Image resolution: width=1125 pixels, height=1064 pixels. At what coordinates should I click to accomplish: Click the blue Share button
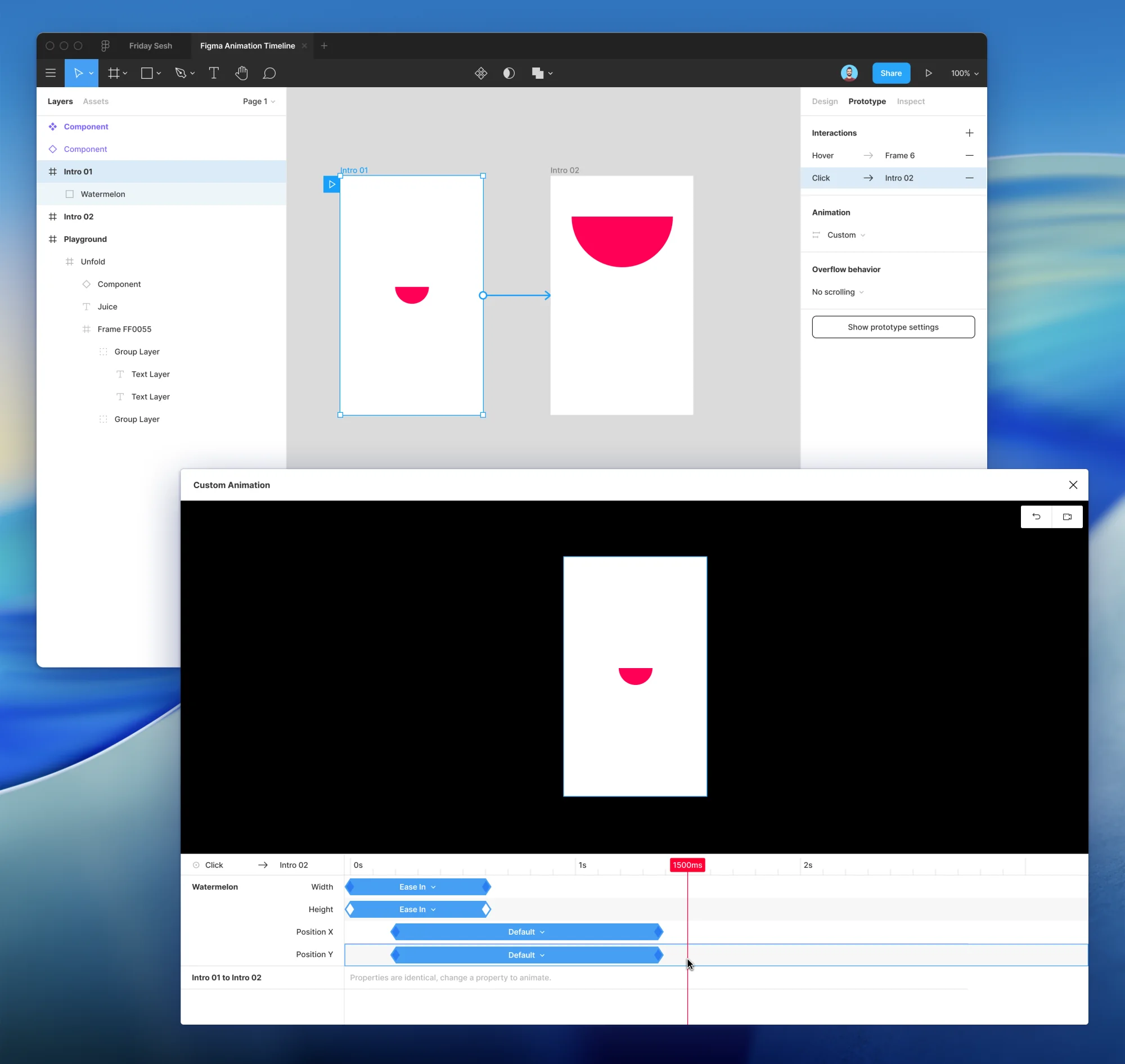(890, 73)
